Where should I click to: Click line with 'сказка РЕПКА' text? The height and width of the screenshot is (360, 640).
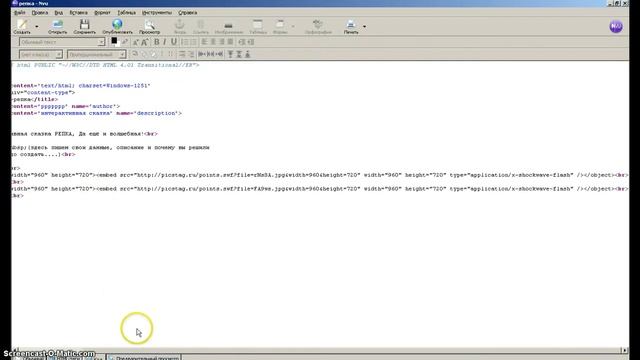tap(84, 134)
